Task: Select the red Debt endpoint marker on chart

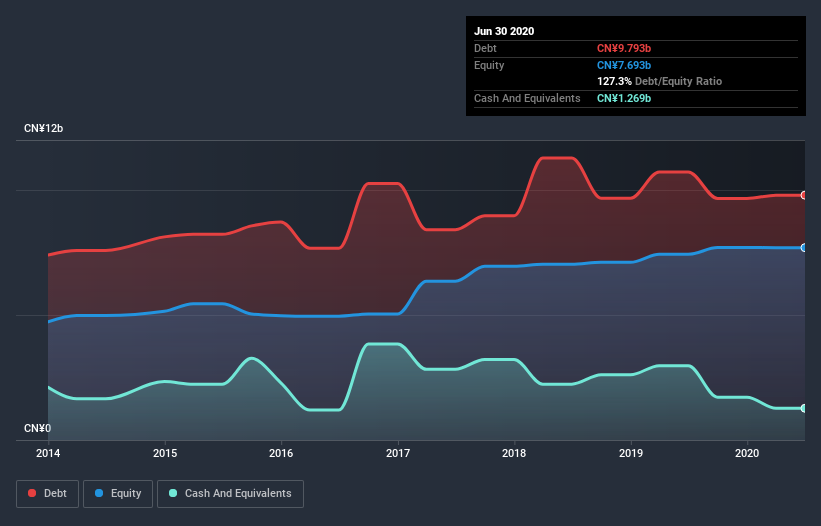Action: click(804, 195)
